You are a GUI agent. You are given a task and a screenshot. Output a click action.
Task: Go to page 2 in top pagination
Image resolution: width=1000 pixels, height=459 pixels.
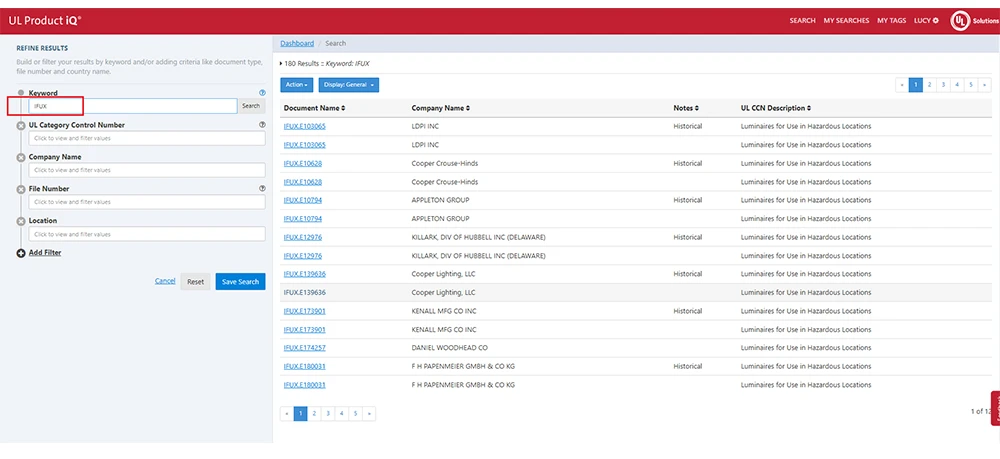tap(930, 85)
